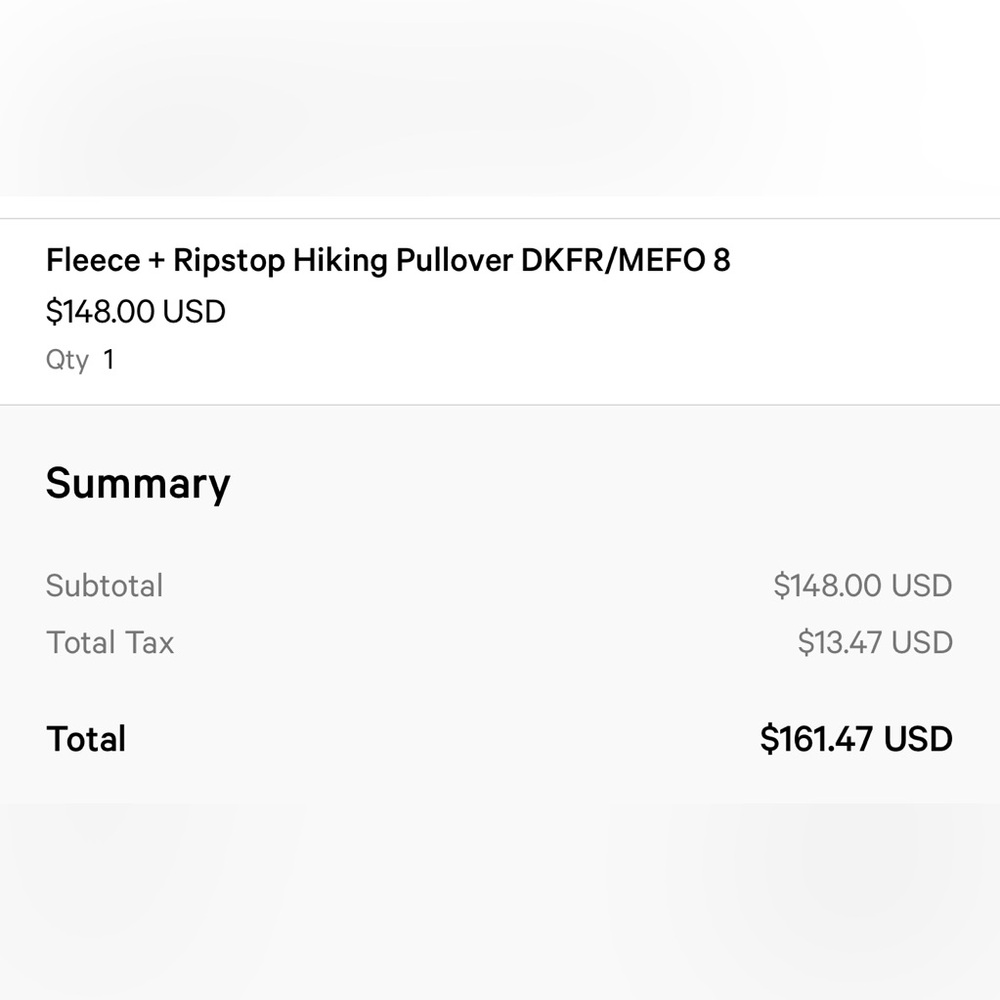Click the Summary heading
This screenshot has width=1000, height=1000.
coord(138,484)
